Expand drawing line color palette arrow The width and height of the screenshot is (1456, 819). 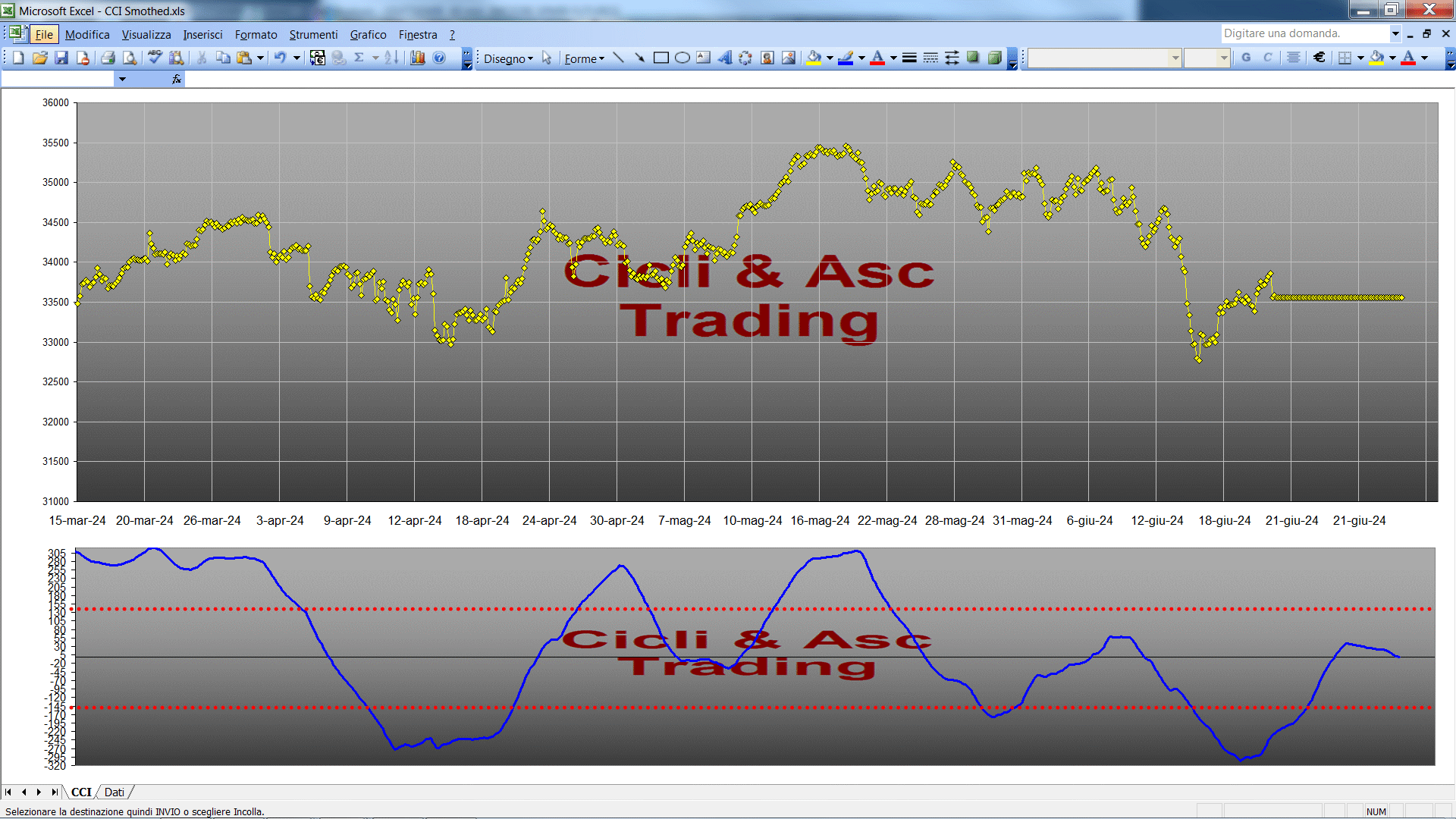click(x=861, y=58)
